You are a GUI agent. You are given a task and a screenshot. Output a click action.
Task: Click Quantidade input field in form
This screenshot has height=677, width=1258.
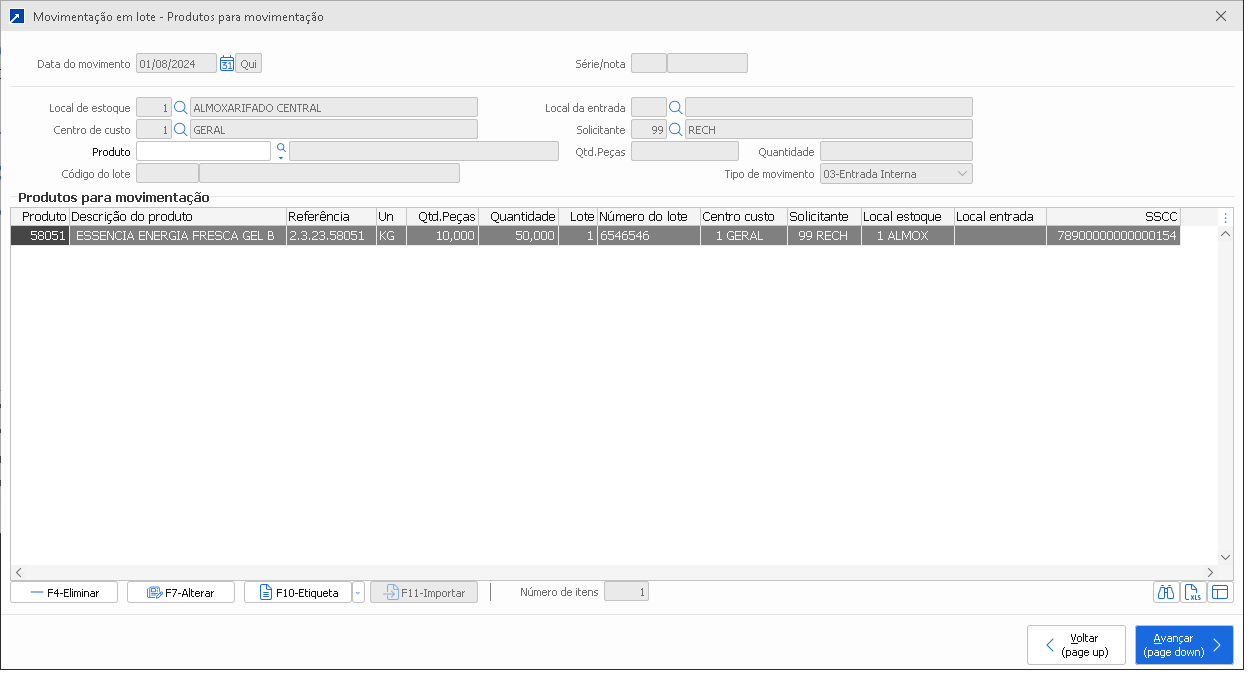[896, 152]
